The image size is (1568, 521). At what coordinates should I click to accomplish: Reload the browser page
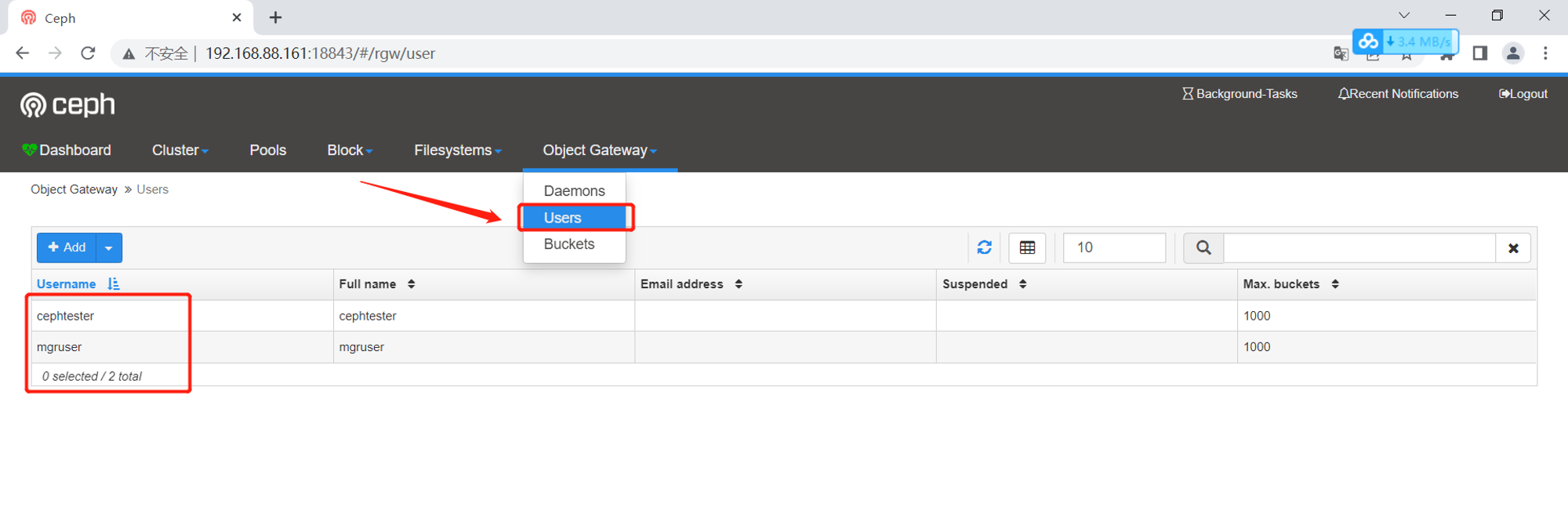click(88, 53)
